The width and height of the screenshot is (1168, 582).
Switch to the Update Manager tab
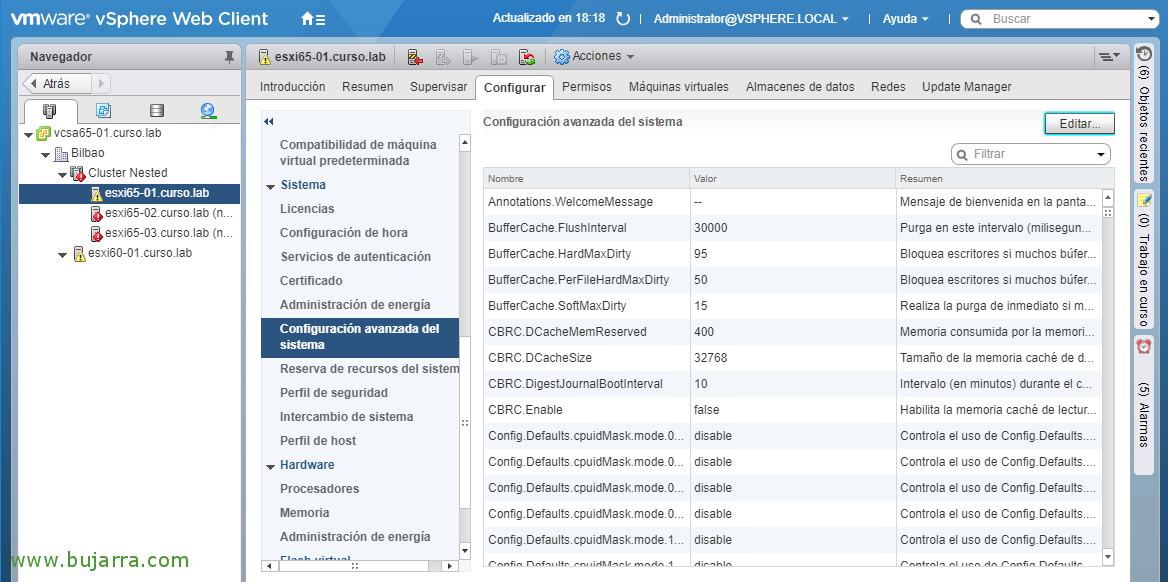coord(967,87)
